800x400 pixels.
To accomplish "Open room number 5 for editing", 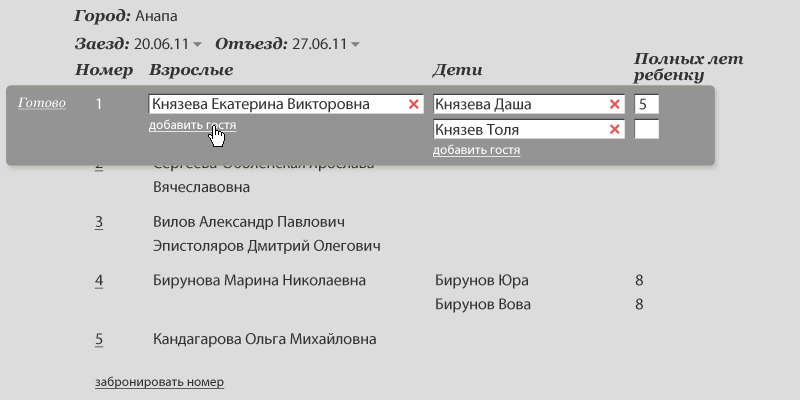I will [x=99, y=339].
